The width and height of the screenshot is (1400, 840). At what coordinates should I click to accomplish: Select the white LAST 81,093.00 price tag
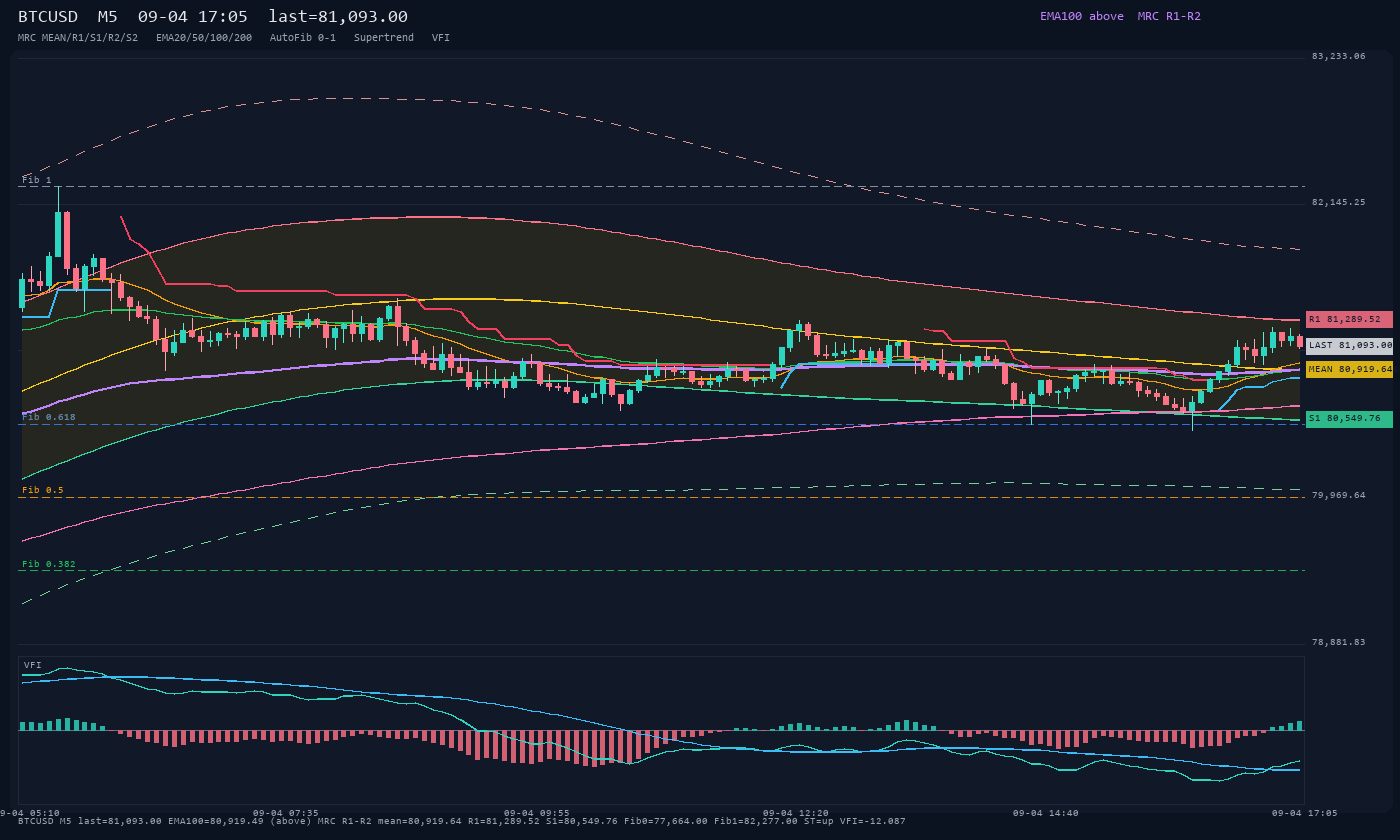(x=1349, y=345)
